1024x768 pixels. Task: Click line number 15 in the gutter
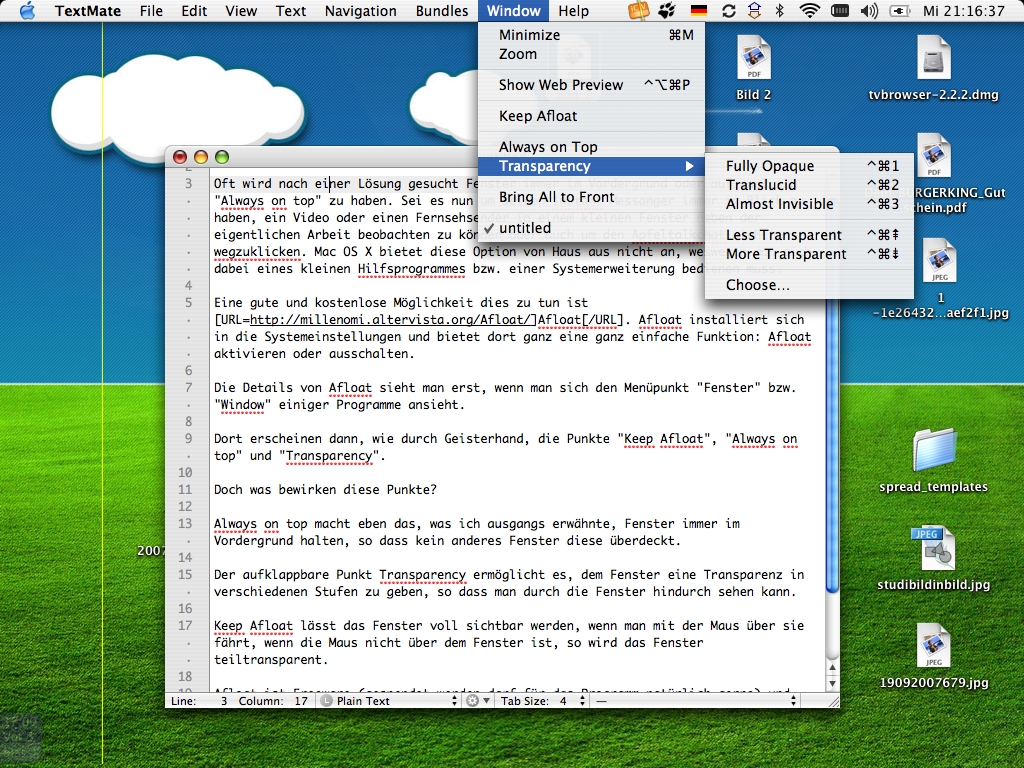coord(185,575)
